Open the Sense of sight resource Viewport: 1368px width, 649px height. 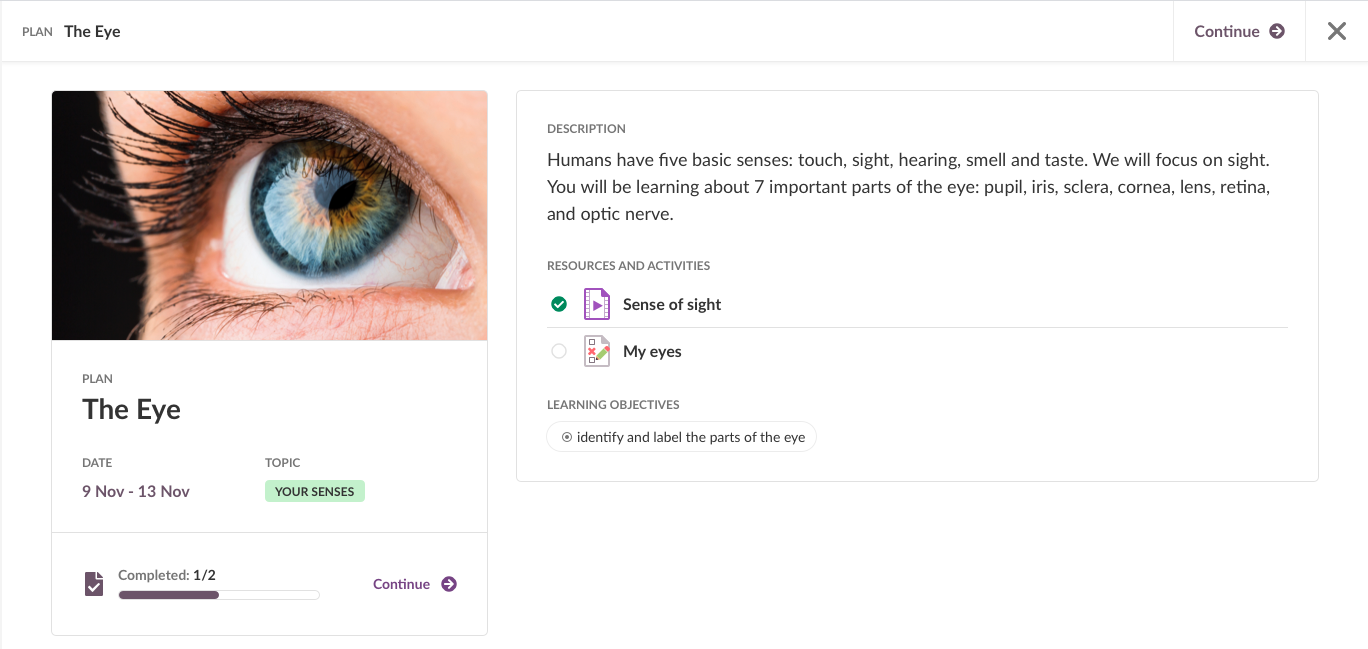pos(672,305)
